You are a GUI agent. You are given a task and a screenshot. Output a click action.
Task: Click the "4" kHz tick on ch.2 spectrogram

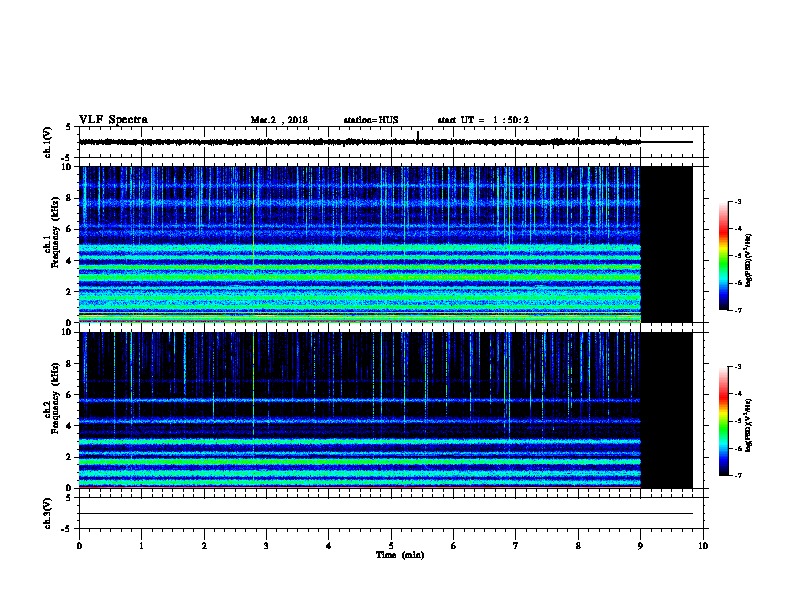point(70,426)
